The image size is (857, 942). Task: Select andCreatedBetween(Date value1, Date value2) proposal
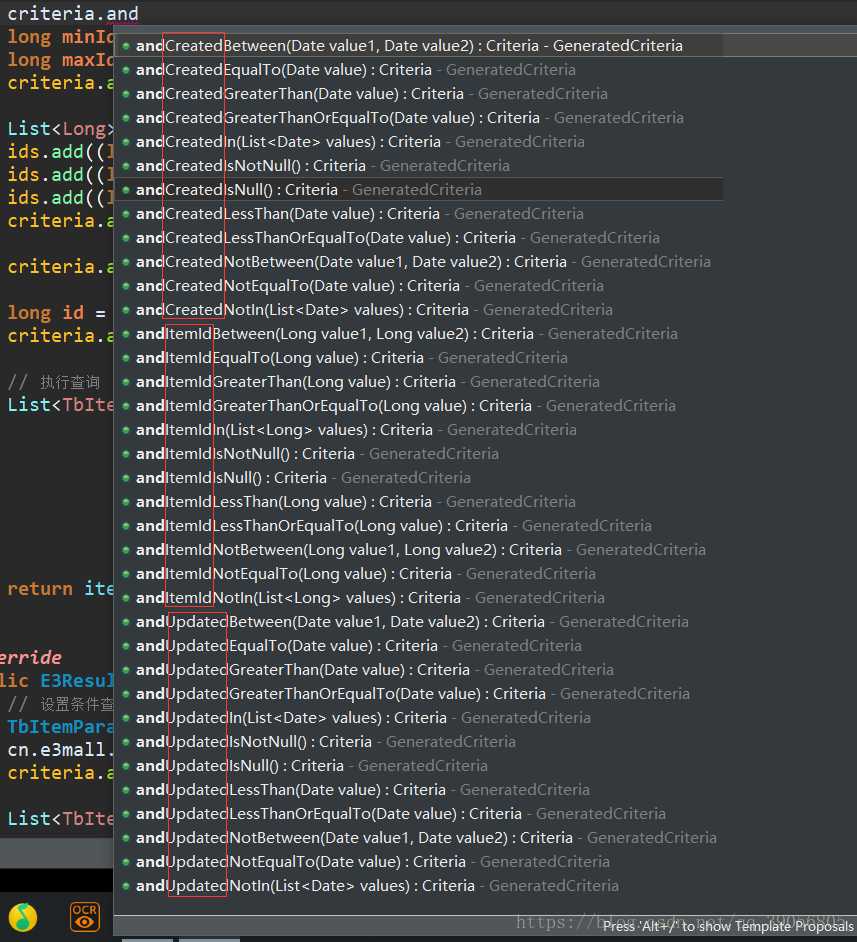[418, 46]
